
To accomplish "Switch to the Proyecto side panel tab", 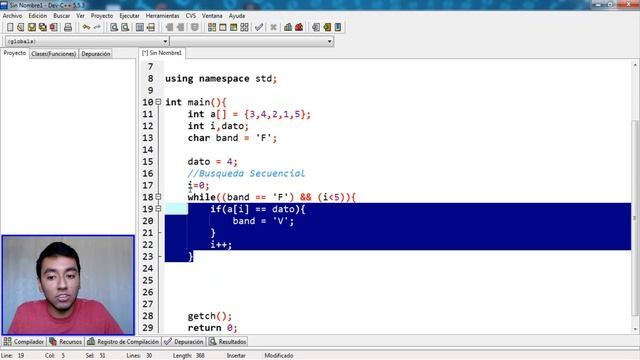I will pyautogui.click(x=15, y=53).
